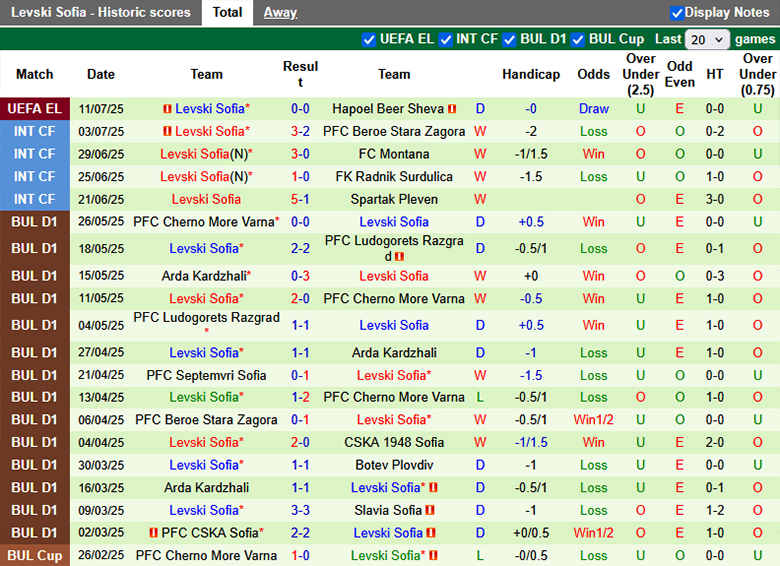Click red card icon before PFC CSKA Sofia
780x566 pixels.
click(x=154, y=533)
